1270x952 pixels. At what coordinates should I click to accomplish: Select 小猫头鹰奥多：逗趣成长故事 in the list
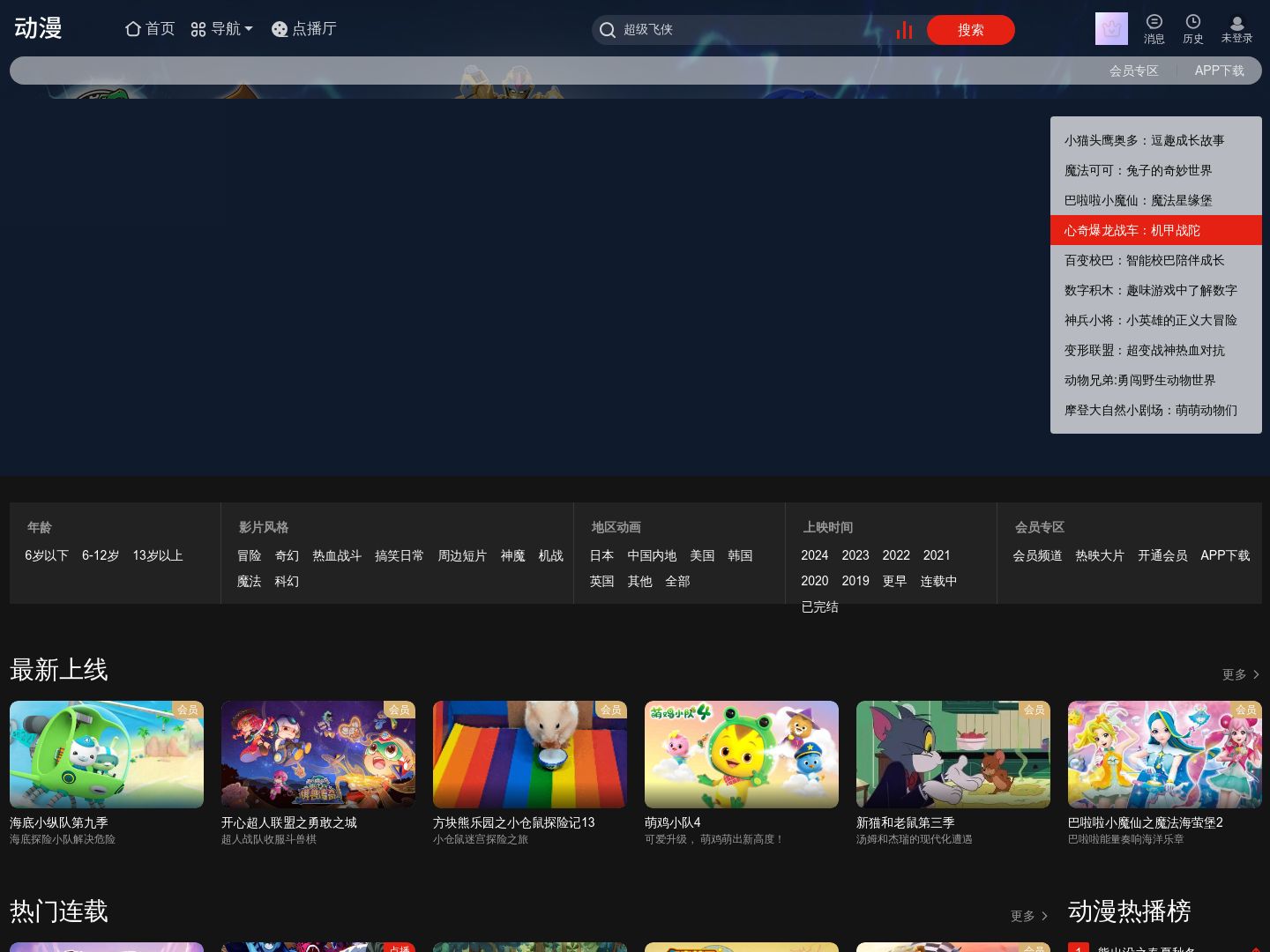tap(1156, 140)
